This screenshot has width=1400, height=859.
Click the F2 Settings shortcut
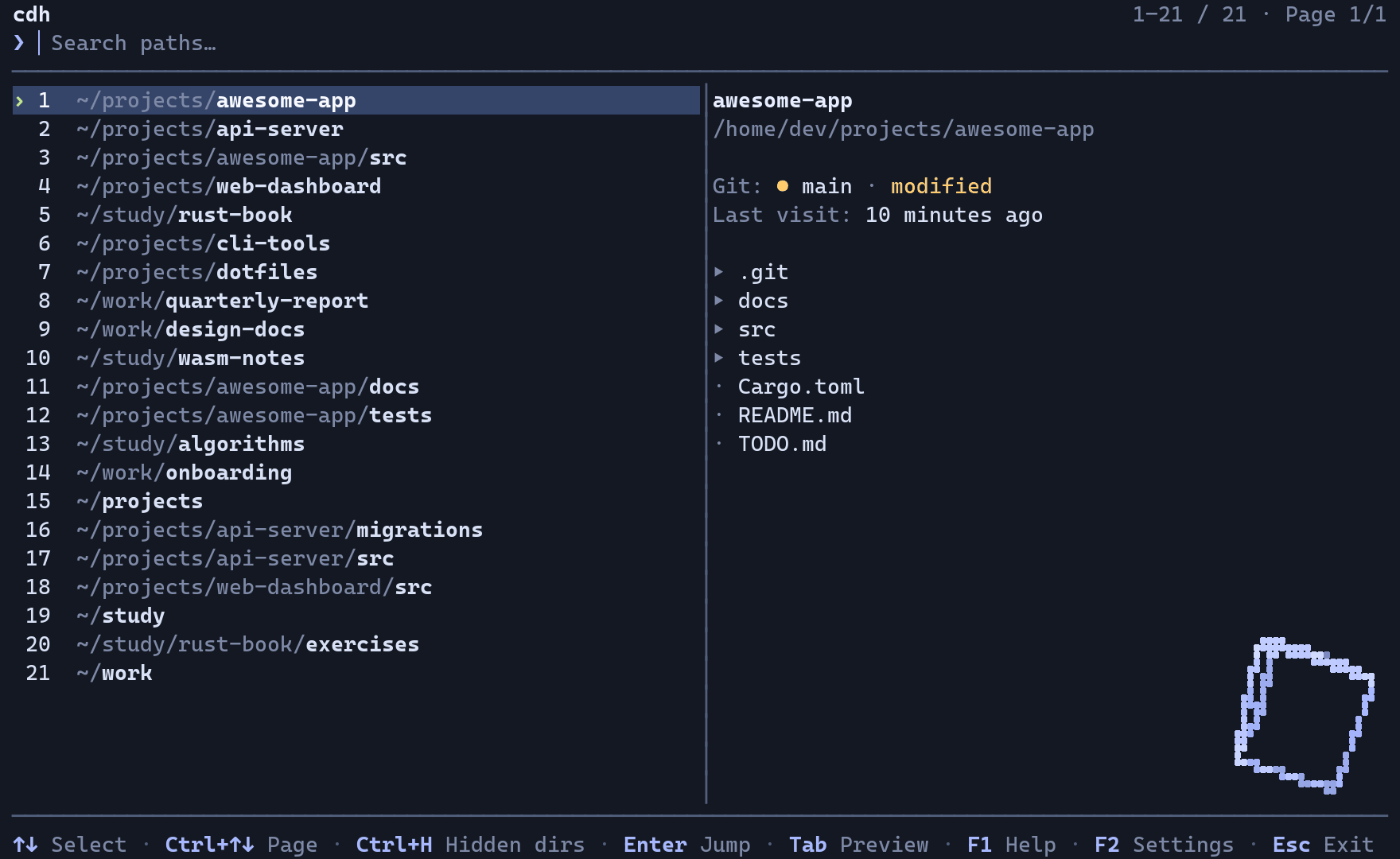pos(1165,845)
